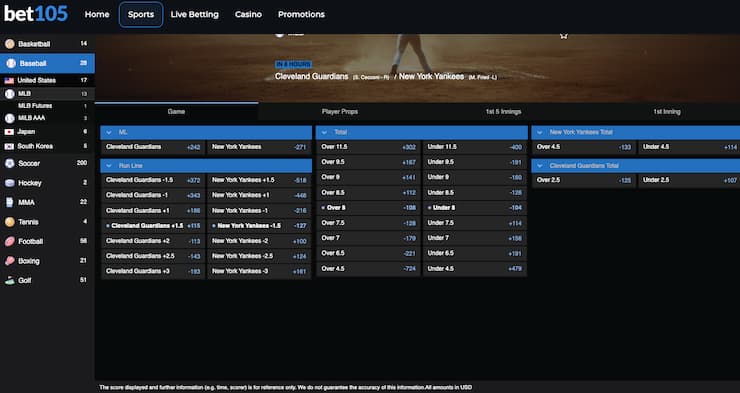Switch to the 1st Inning tab
This screenshot has width=740, height=393.
point(667,112)
